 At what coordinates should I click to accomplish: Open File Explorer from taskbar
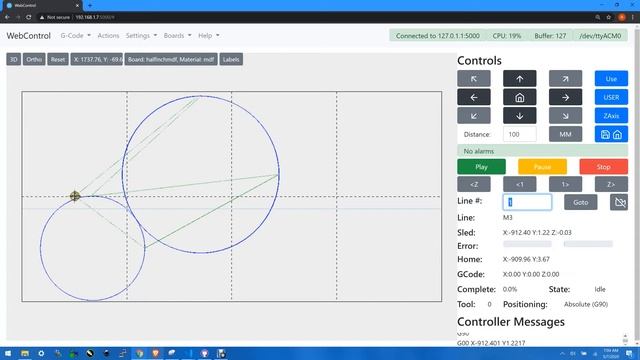click(x=24, y=353)
